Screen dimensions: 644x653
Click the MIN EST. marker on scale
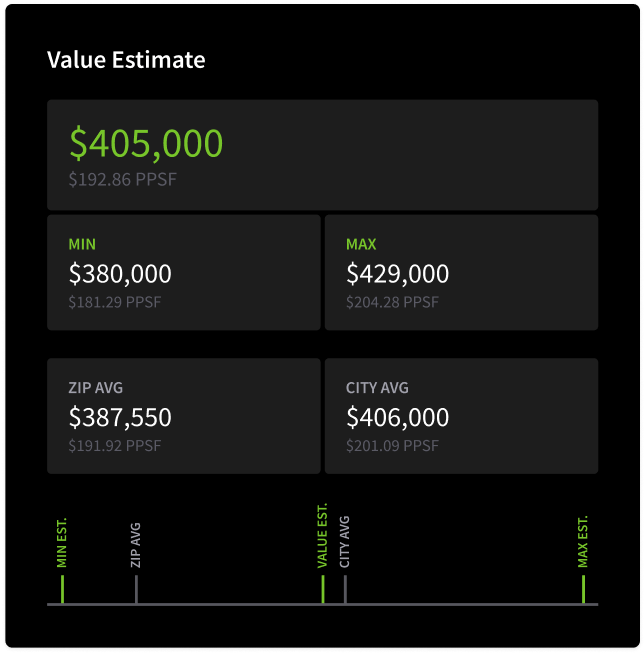62,560
